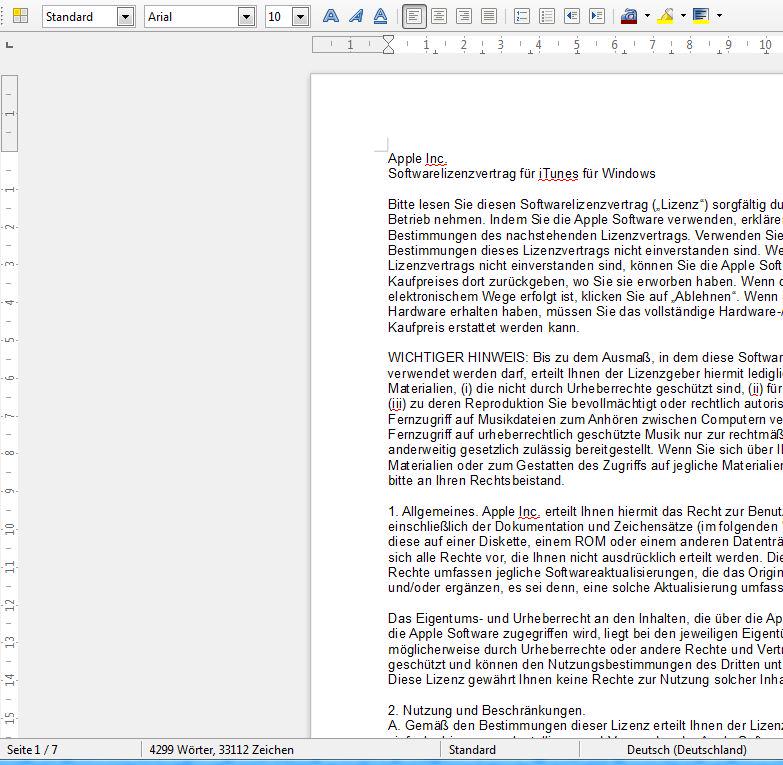Screen dimensions: 783x765
Task: Click the text 'WICHTIGER HINWEIS:'
Action: (458, 358)
